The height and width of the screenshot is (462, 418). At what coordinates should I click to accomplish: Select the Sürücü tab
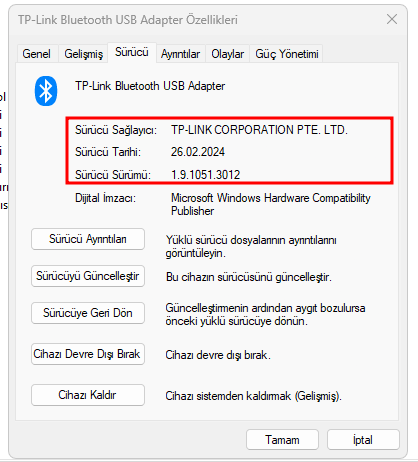coord(132,52)
